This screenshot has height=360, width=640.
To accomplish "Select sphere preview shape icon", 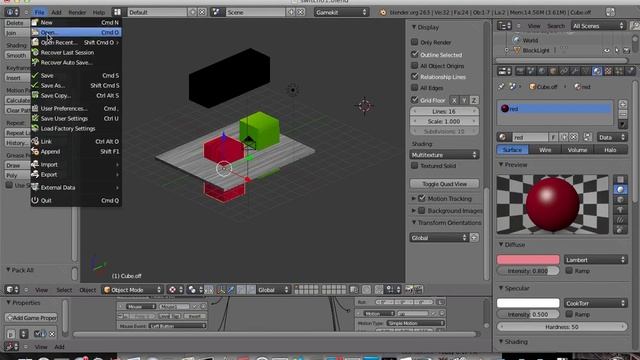I will [620, 189].
